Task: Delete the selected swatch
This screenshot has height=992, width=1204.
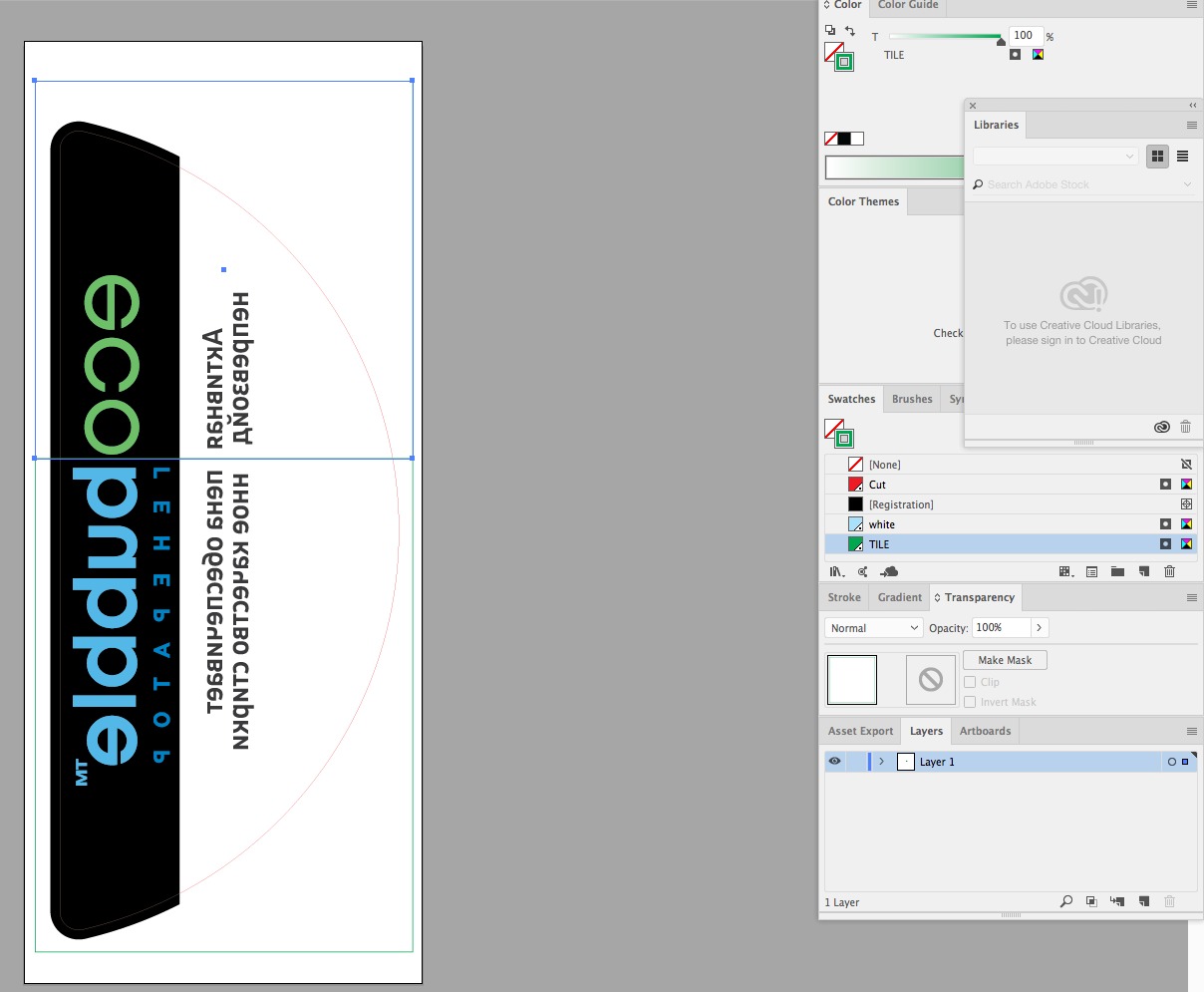Action: [1170, 571]
